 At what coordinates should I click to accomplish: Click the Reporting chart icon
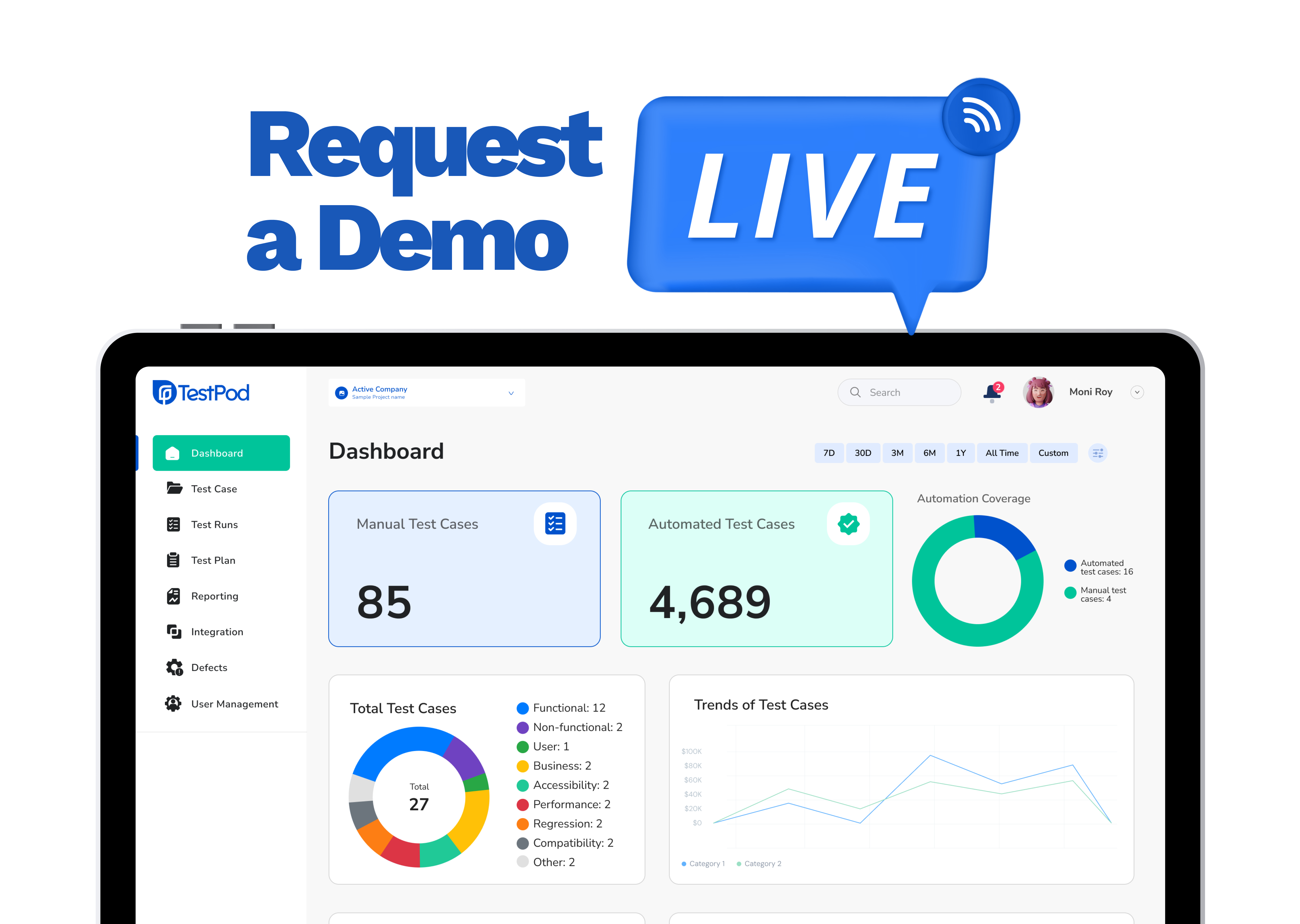pyautogui.click(x=174, y=596)
